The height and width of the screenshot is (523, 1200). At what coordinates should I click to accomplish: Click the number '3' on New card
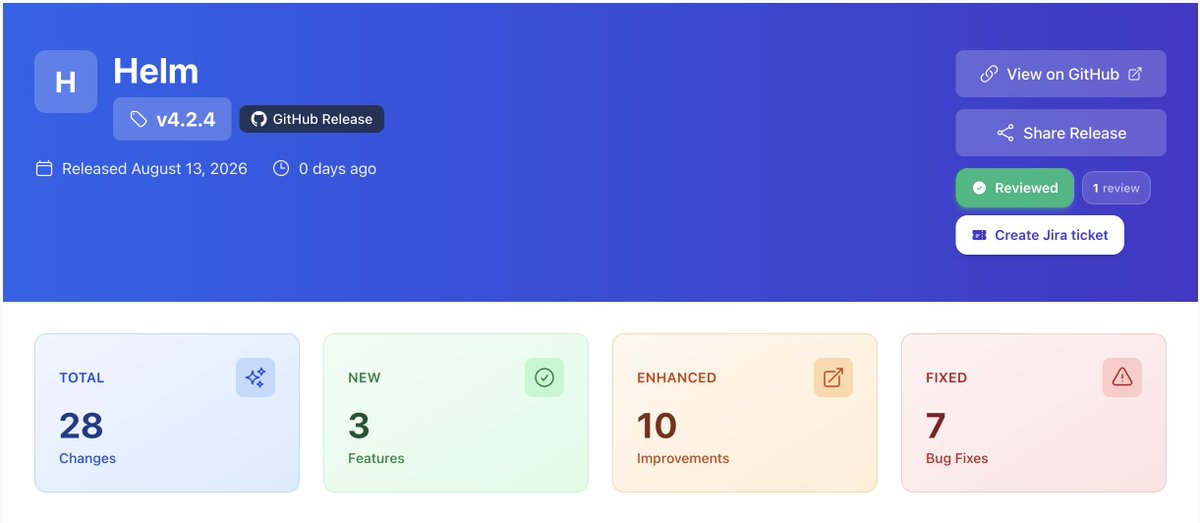[x=359, y=426]
